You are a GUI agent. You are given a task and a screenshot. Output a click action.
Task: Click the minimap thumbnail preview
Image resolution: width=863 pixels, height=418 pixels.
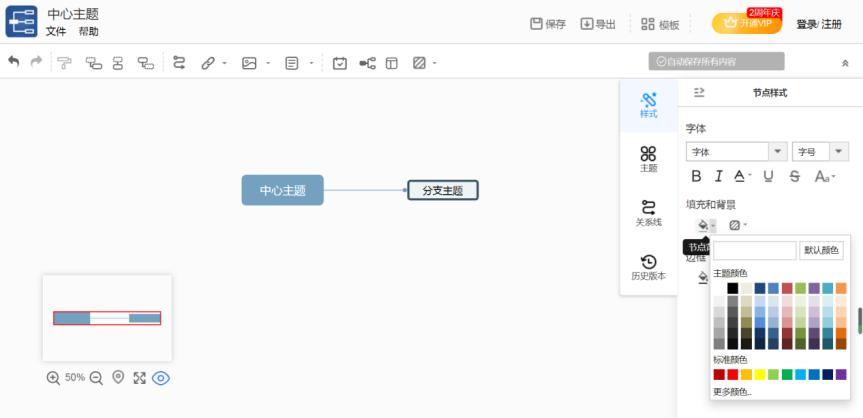coord(107,318)
